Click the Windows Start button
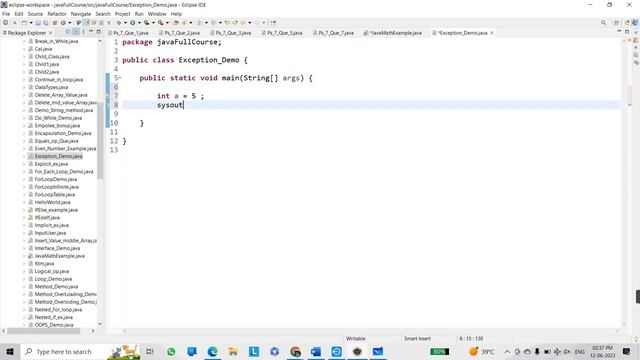The image size is (640, 360). tap(9, 351)
